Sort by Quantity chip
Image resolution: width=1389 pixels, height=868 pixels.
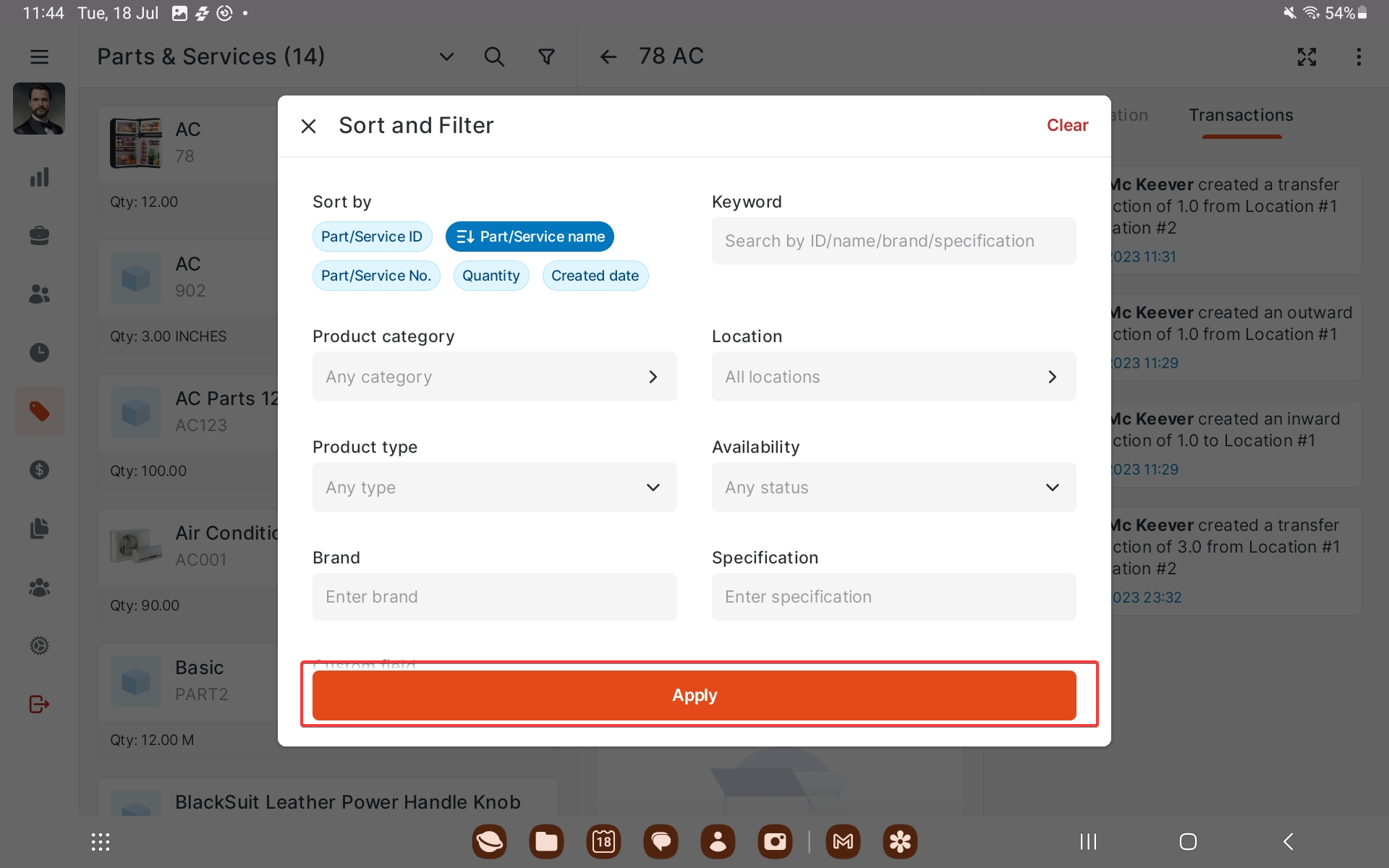click(x=490, y=276)
